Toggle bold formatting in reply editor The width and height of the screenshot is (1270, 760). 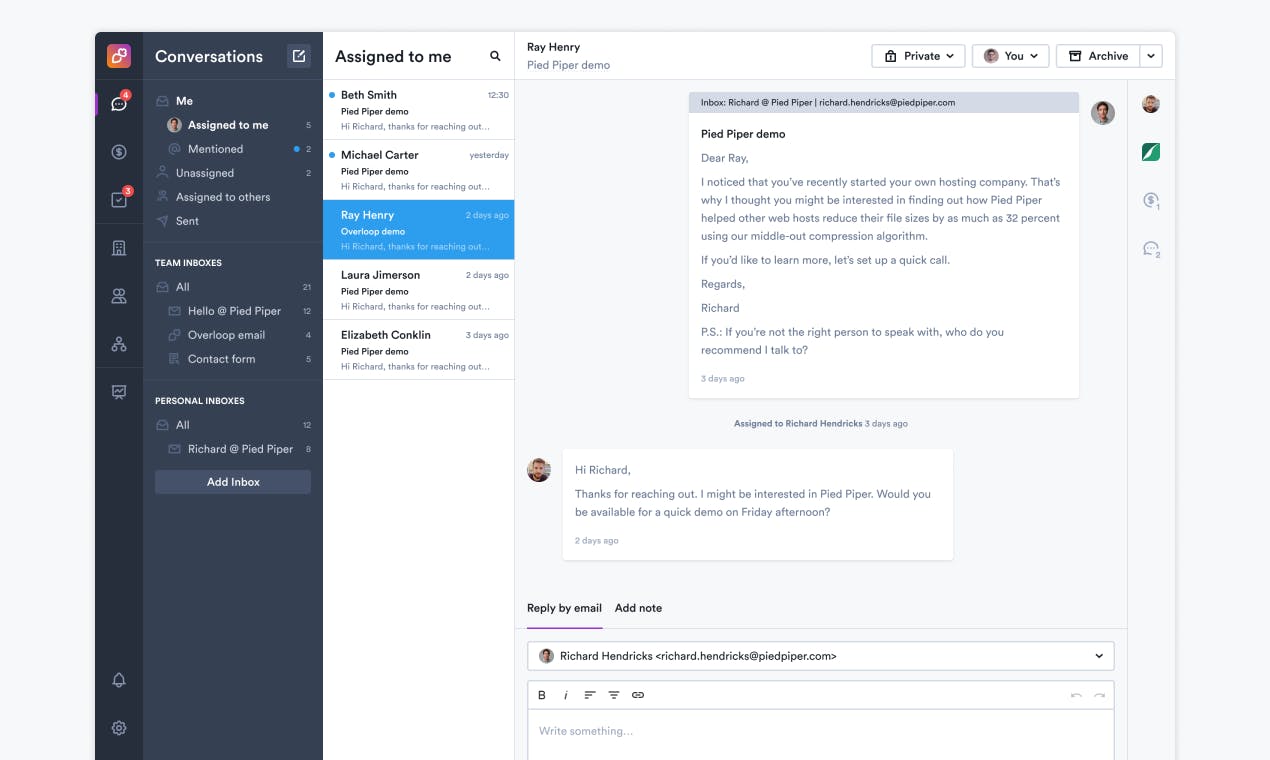pos(542,695)
